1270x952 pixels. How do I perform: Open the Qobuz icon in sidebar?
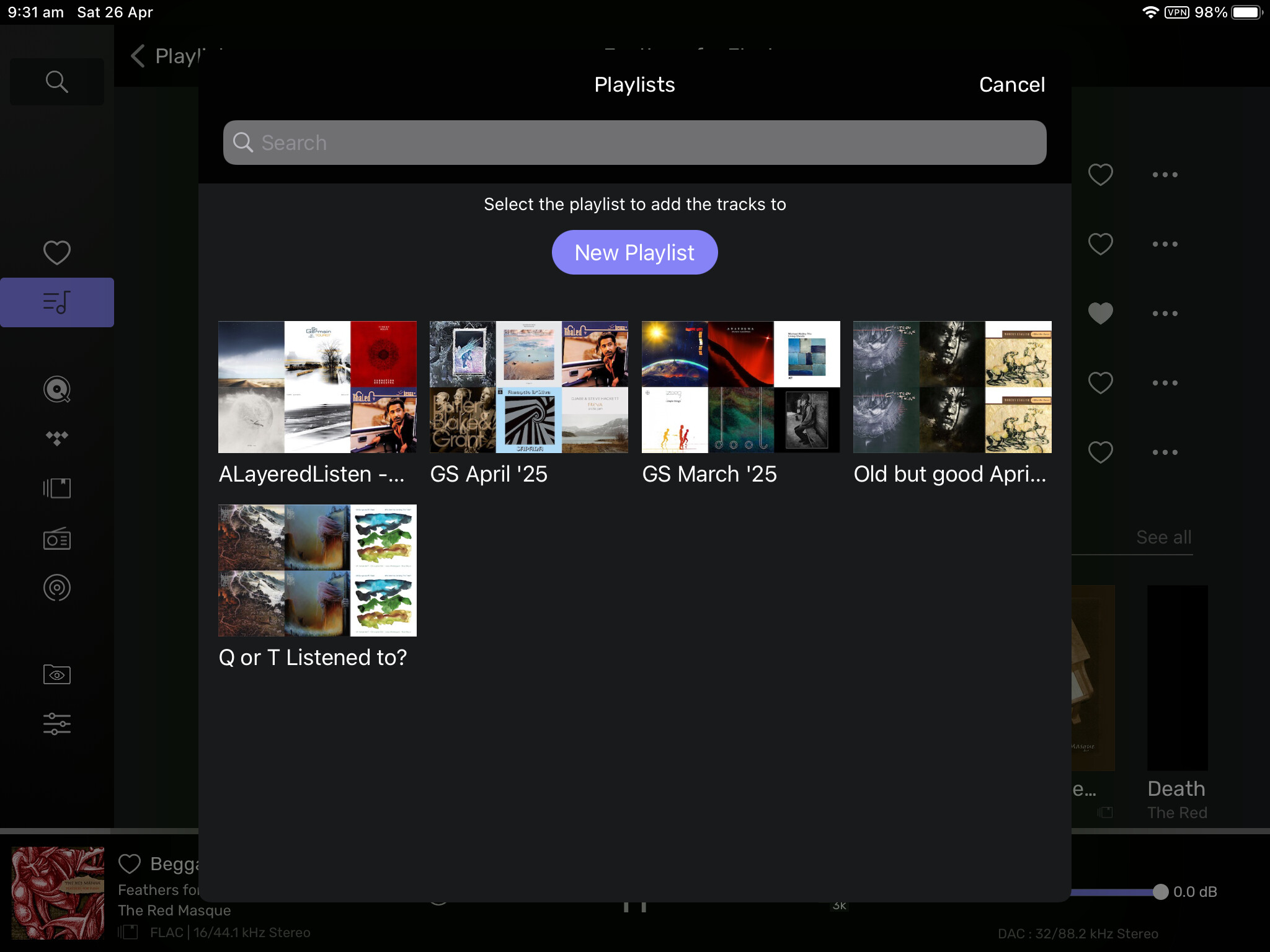point(56,389)
